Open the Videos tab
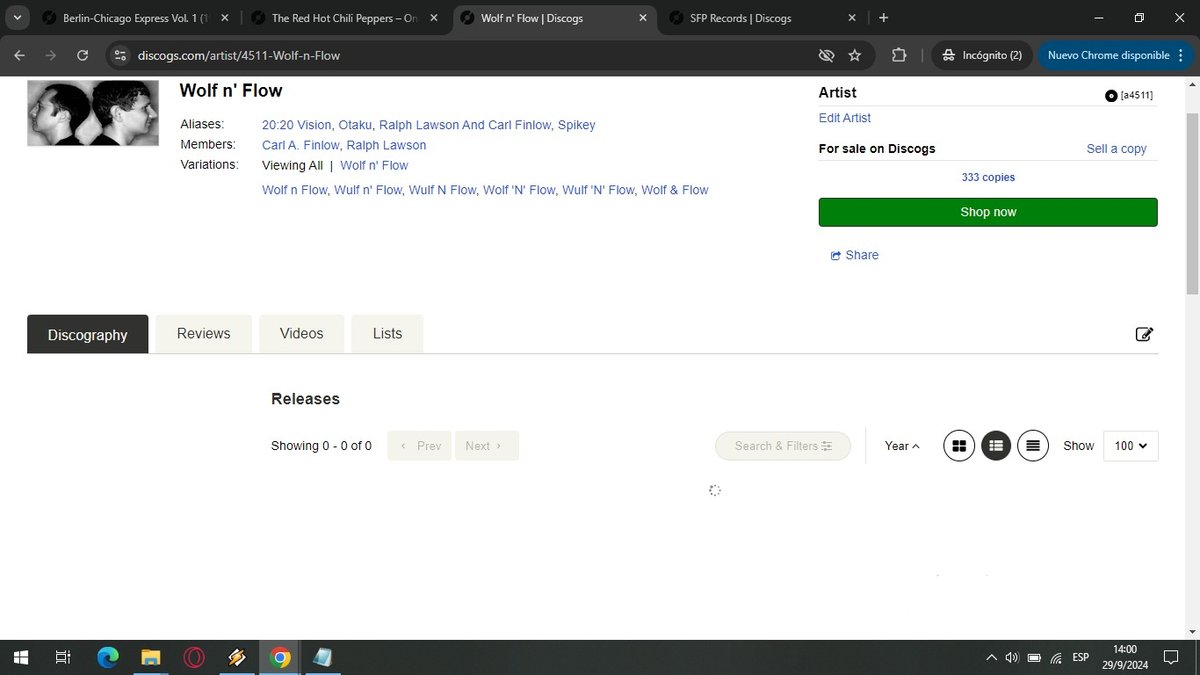Screen dimensions: 1200x675 [x=302, y=334]
